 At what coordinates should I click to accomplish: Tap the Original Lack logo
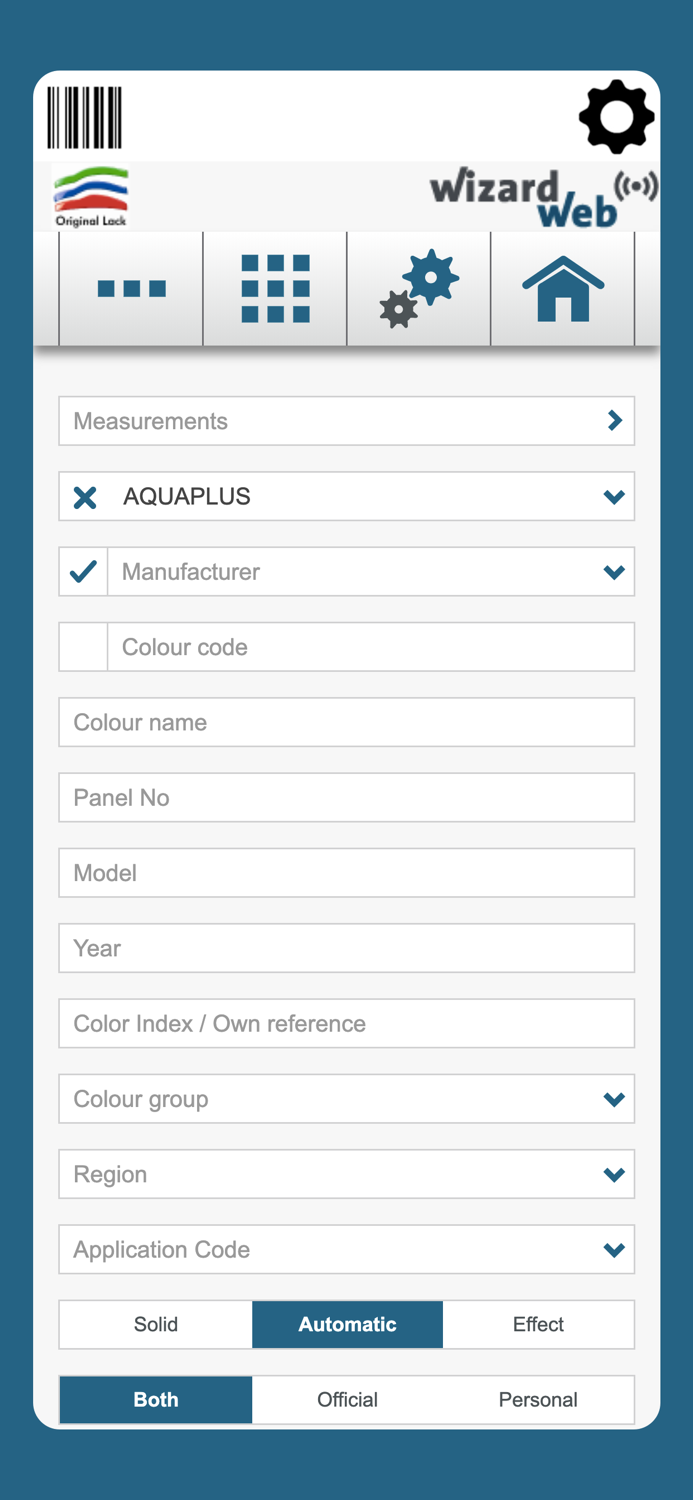(x=90, y=195)
